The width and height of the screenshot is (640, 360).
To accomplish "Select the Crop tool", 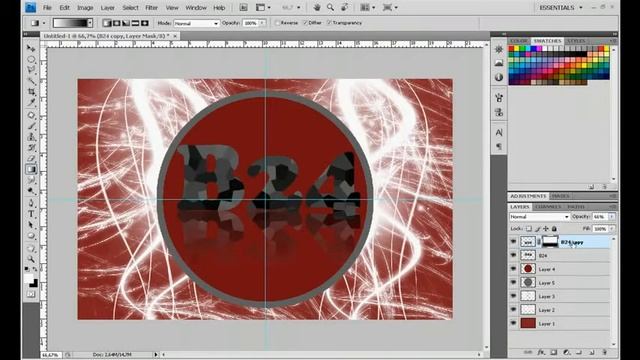I will point(31,92).
